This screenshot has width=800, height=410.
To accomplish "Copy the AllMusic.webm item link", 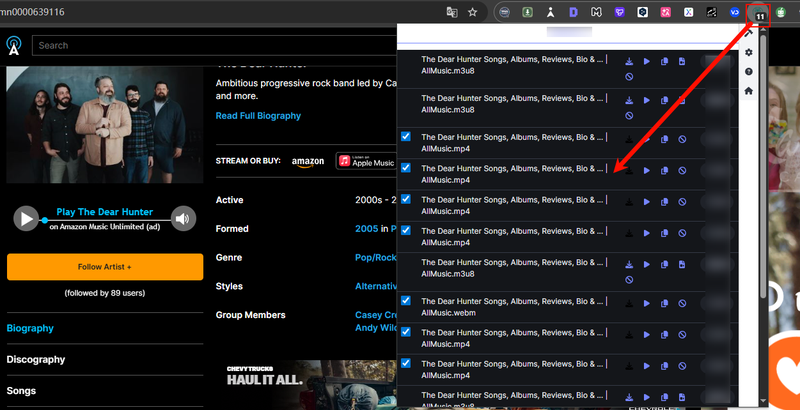I will click(664, 303).
